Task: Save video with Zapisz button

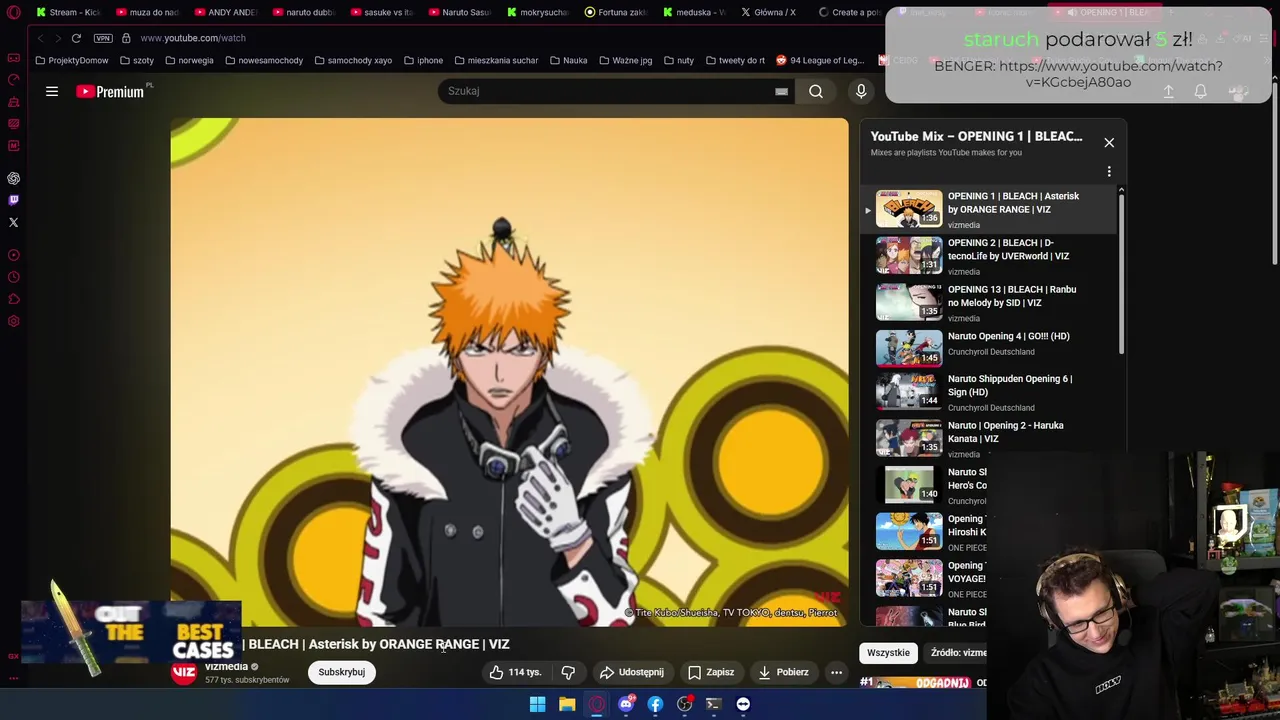Action: [711, 672]
